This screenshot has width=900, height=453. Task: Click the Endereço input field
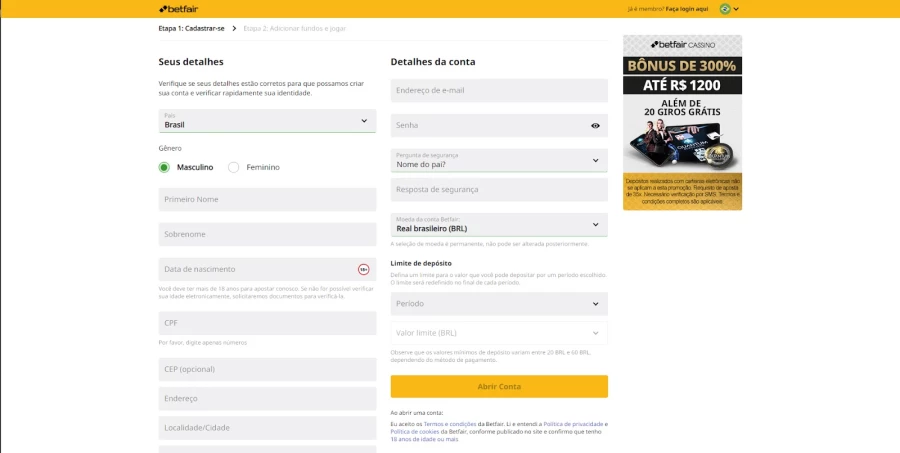coord(267,398)
